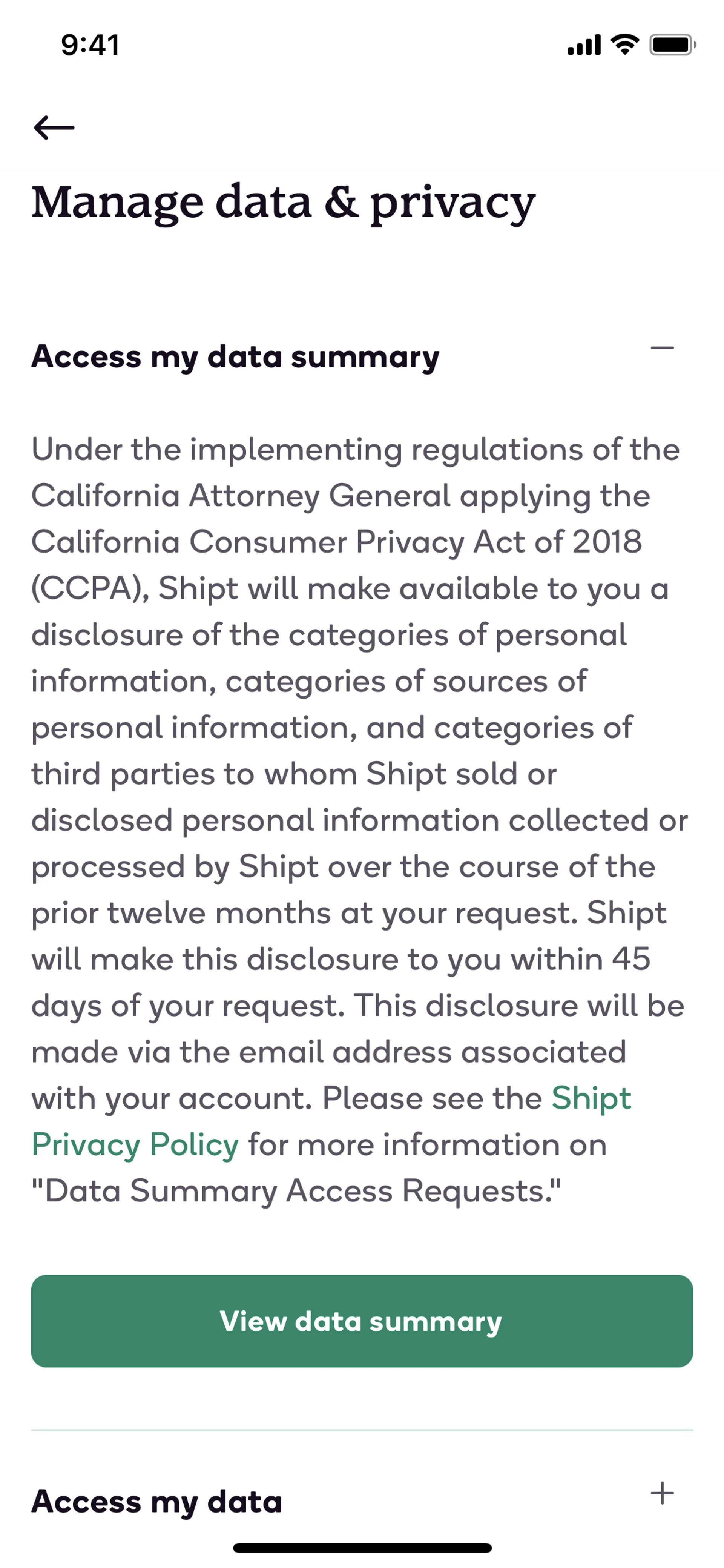Tap the Access my data heading
Screen dimensions: 724x1568
coord(156,1501)
